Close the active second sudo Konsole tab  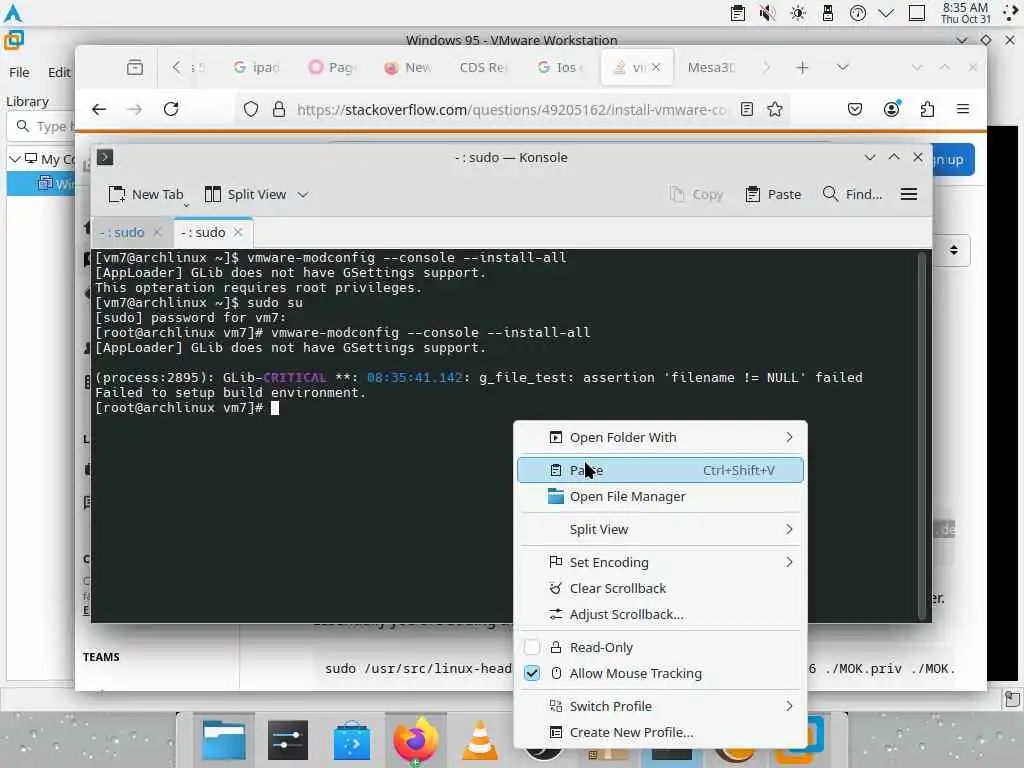238,232
